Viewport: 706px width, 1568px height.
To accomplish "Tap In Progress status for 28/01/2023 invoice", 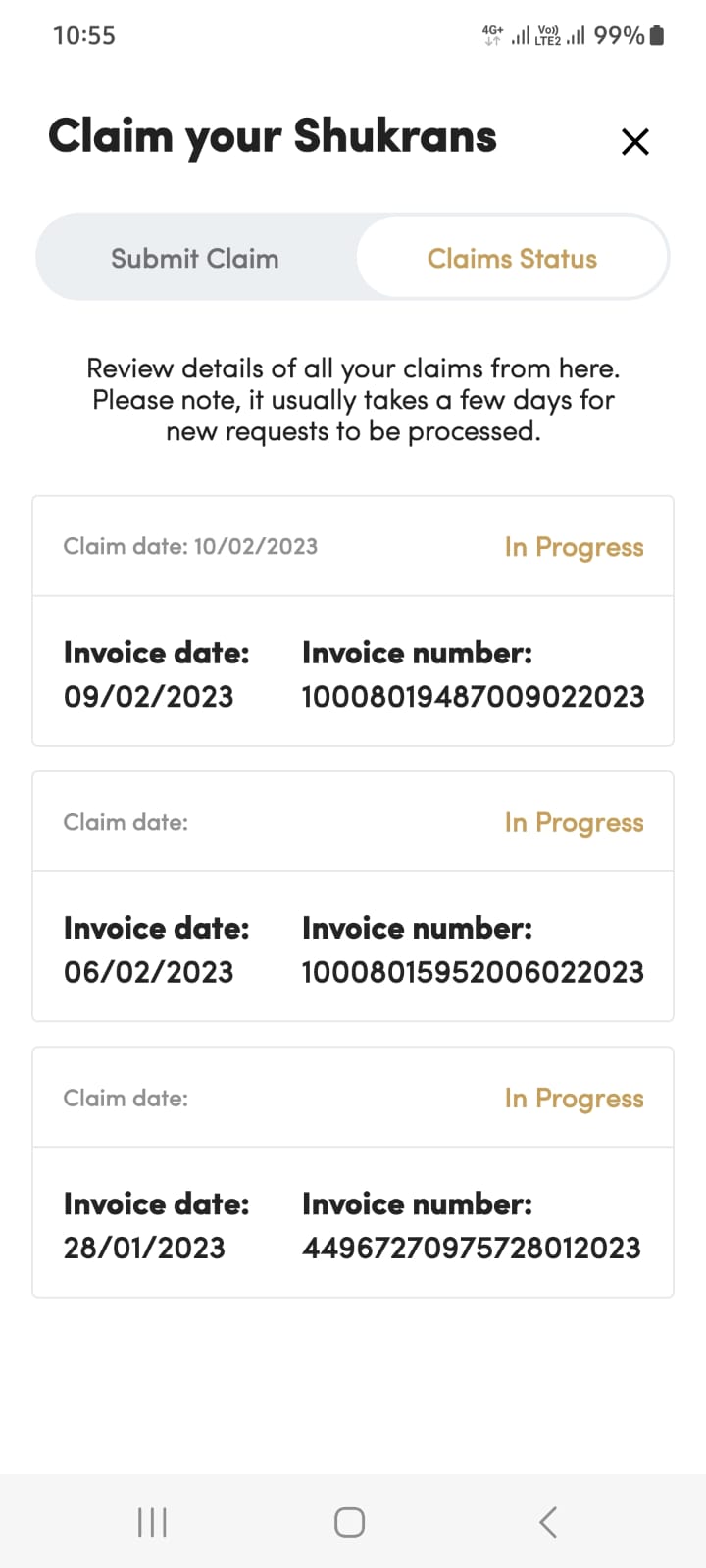I will 574,1099.
